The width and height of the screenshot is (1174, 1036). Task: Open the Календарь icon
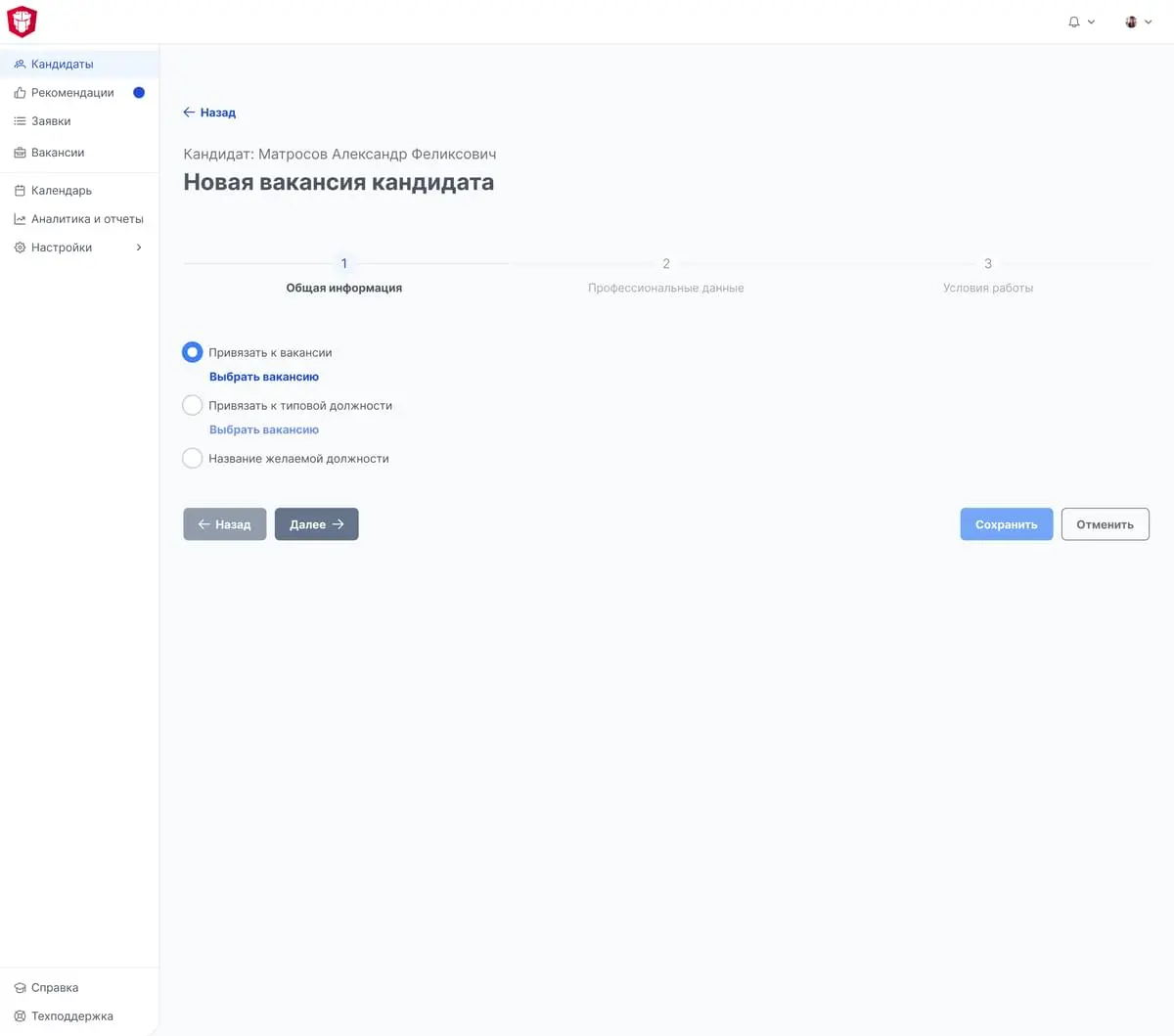point(19,190)
